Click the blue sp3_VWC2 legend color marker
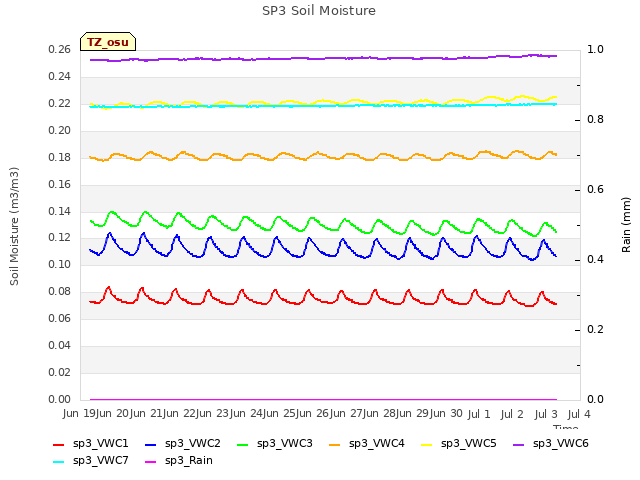The width and height of the screenshot is (640, 480). pyautogui.click(x=151, y=444)
